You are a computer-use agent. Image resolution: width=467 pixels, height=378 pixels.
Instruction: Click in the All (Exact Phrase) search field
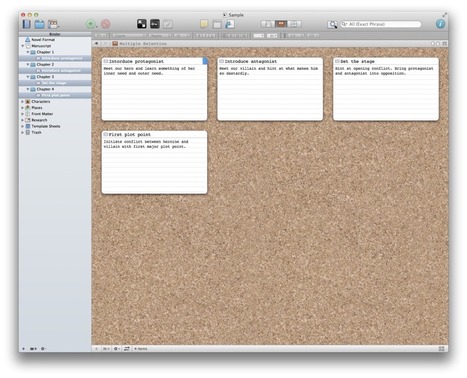[x=381, y=24]
